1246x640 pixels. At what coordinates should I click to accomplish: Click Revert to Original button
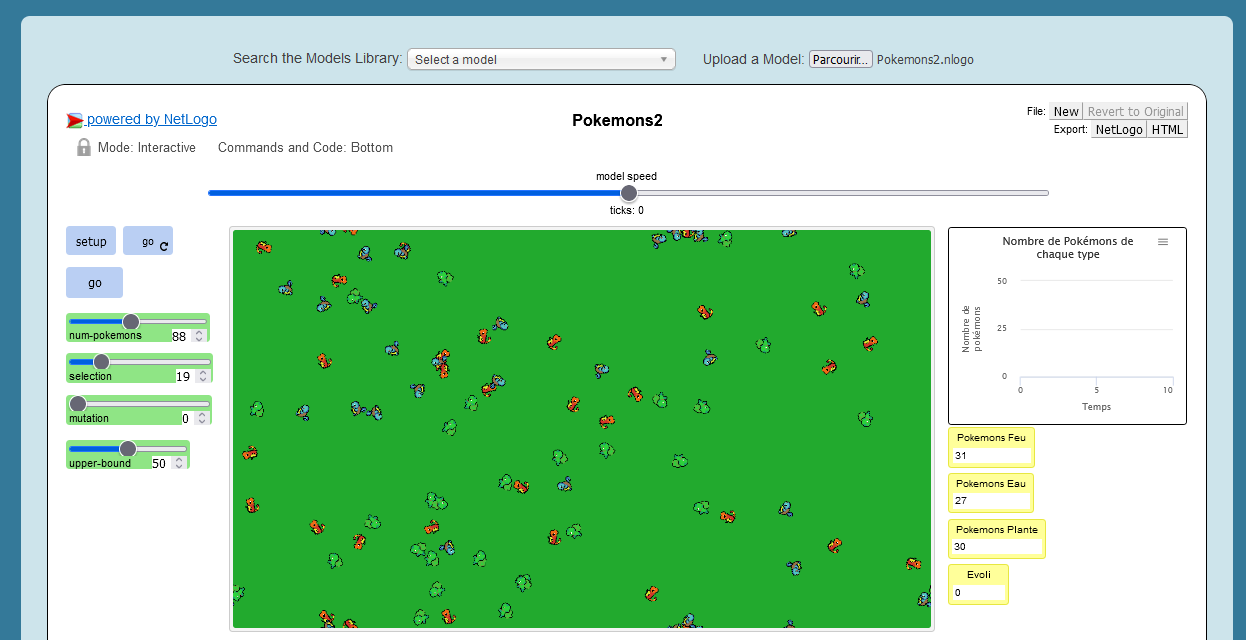(x=1135, y=111)
